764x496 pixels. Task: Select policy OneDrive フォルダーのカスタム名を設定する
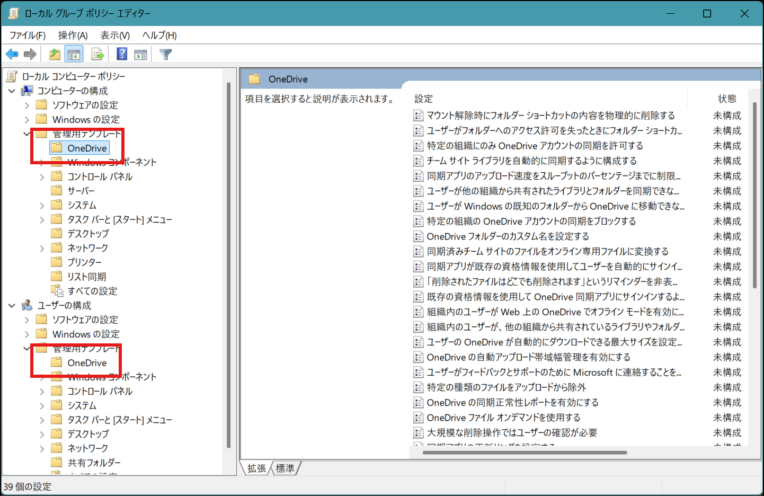[x=508, y=236]
